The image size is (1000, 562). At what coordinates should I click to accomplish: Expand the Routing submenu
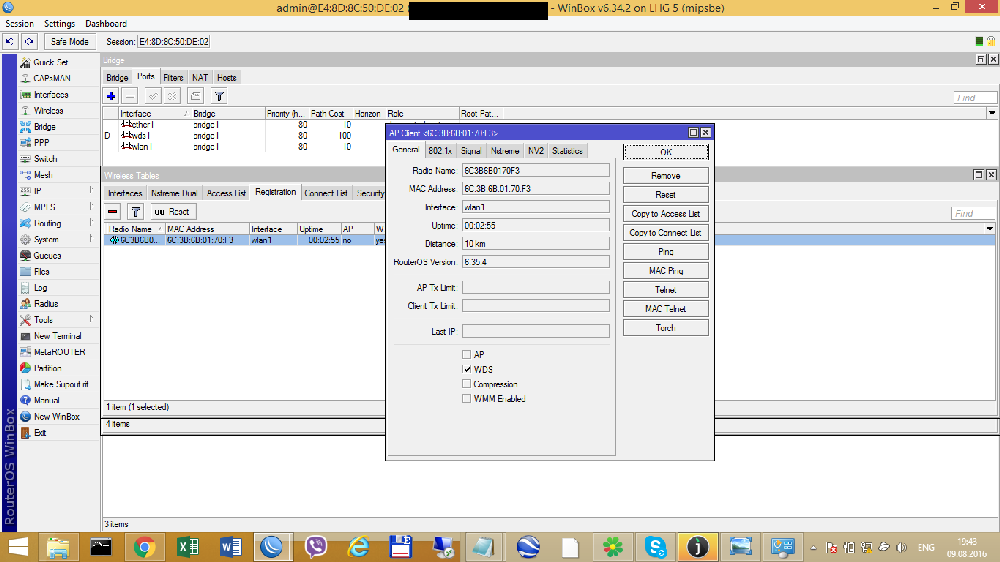[91, 223]
